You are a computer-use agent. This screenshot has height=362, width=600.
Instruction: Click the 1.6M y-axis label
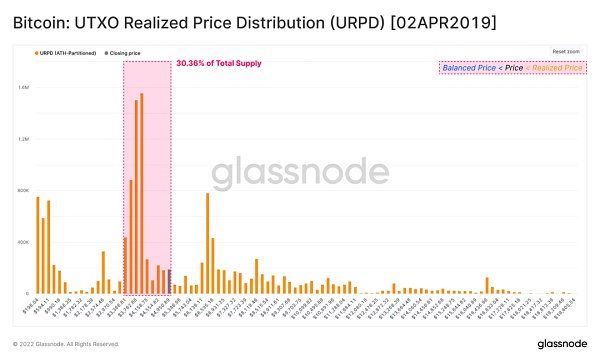(x=23, y=88)
